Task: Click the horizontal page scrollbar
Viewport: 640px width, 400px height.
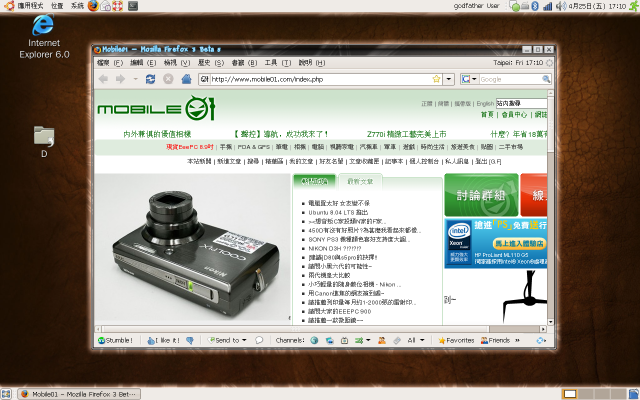Action: tap(295, 329)
